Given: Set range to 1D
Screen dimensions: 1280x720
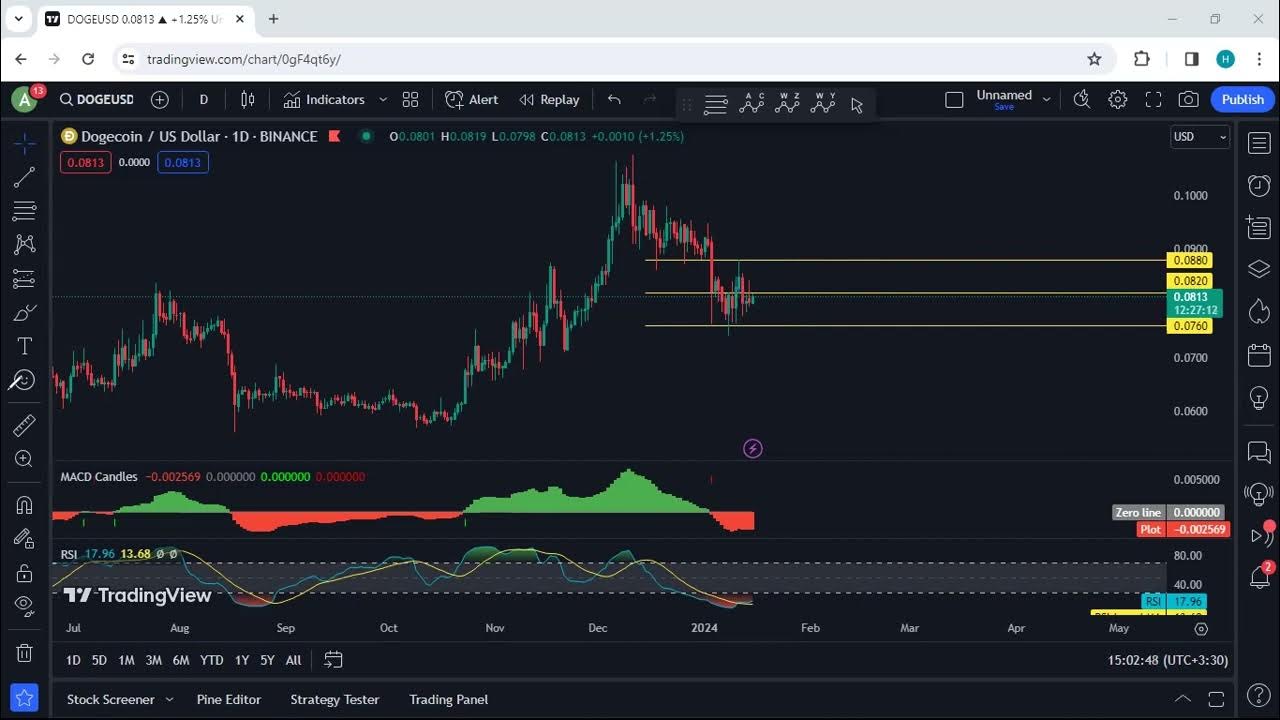Looking at the screenshot, I should pyautogui.click(x=73, y=660).
